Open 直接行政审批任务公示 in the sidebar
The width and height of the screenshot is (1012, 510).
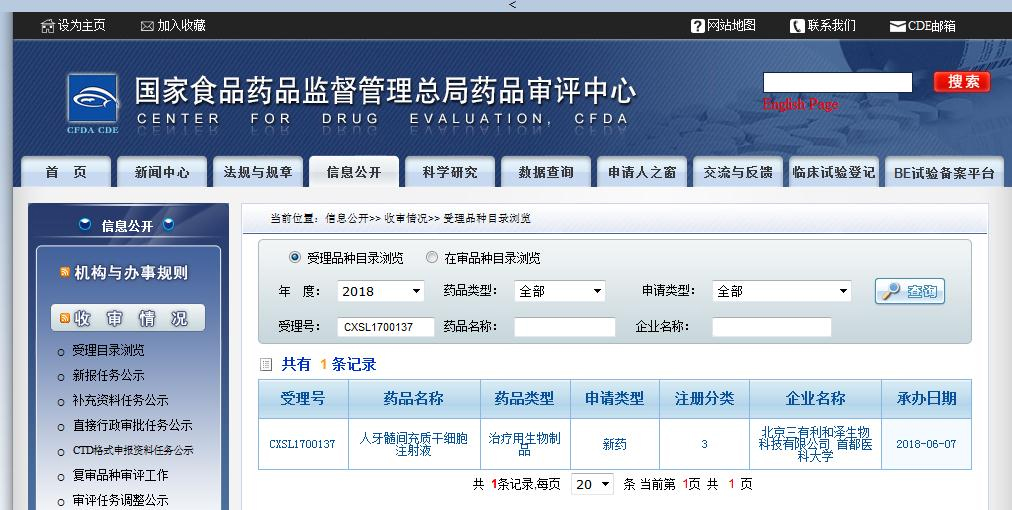point(132,425)
